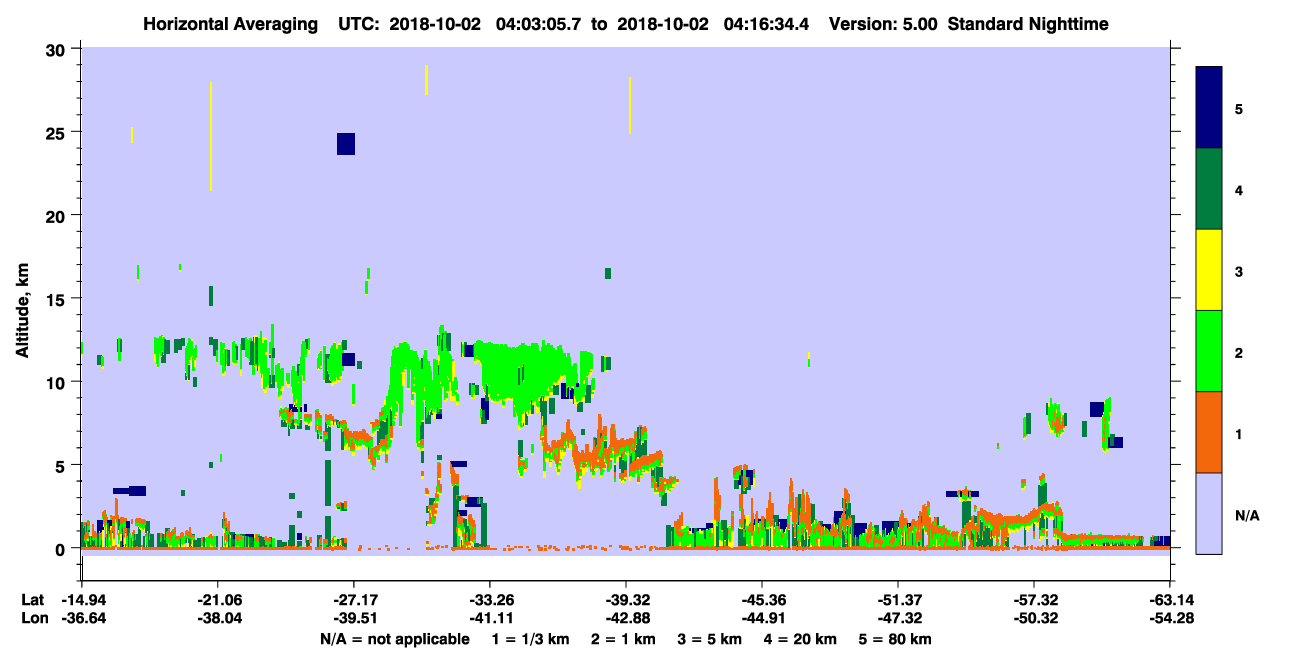Click the orange level 1 legend swatch
Image resolution: width=1300 pixels, height=667 pixels.
1209,432
